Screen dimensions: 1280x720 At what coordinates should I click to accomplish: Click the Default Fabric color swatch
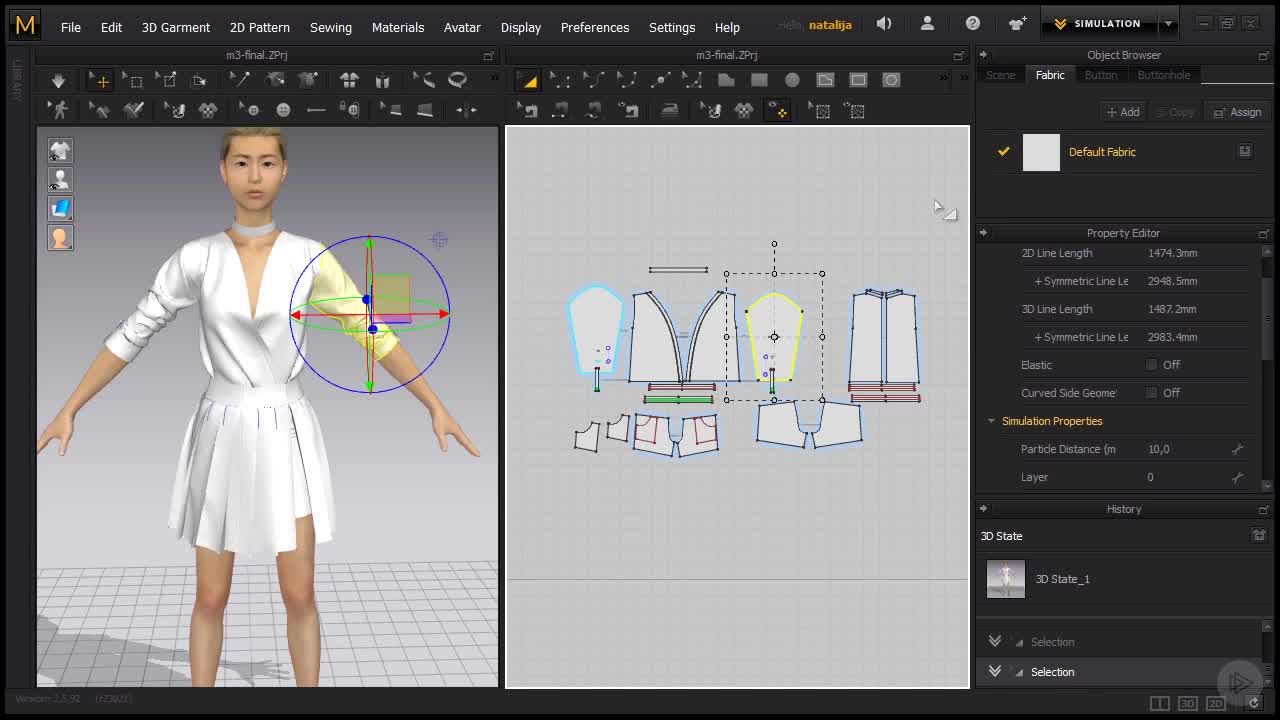click(1041, 152)
